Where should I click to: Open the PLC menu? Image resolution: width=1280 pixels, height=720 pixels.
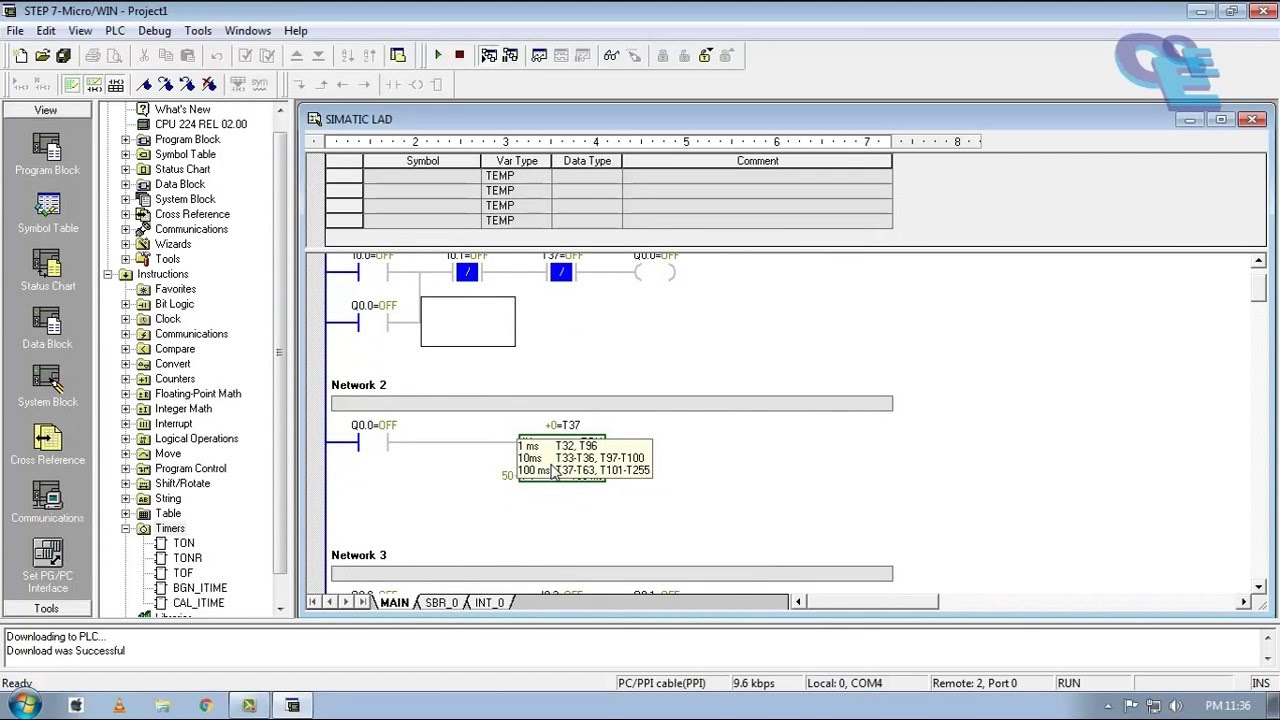pyautogui.click(x=115, y=31)
